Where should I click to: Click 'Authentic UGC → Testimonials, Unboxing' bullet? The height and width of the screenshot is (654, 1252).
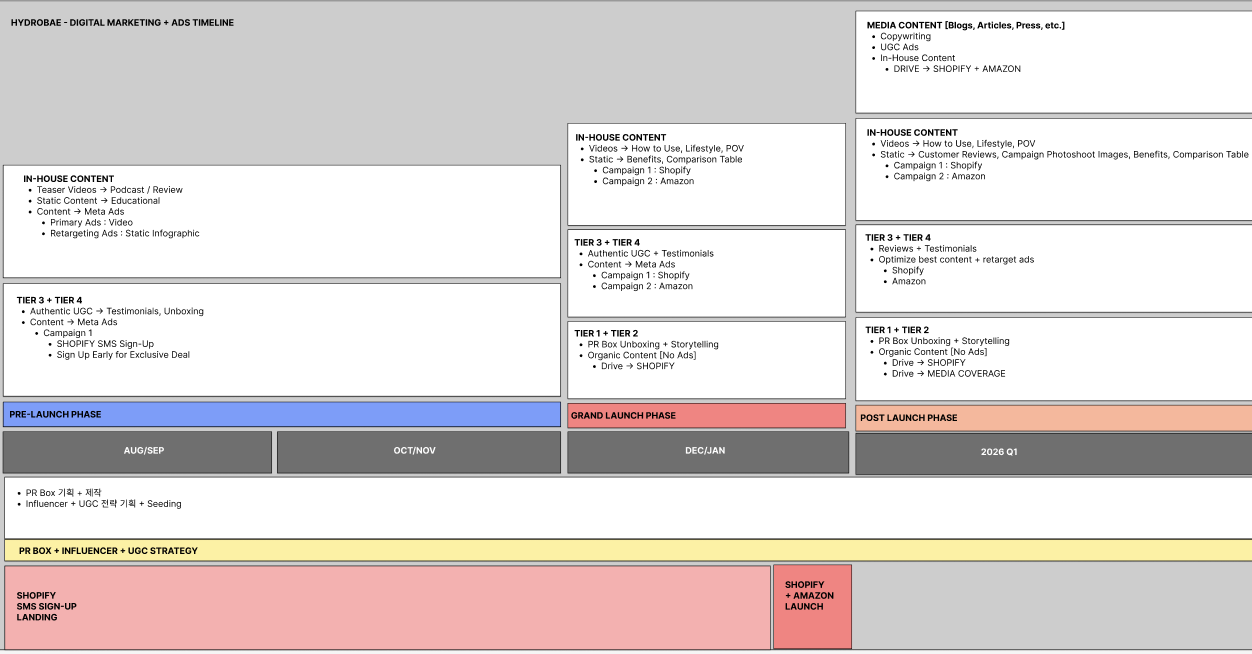coord(116,311)
